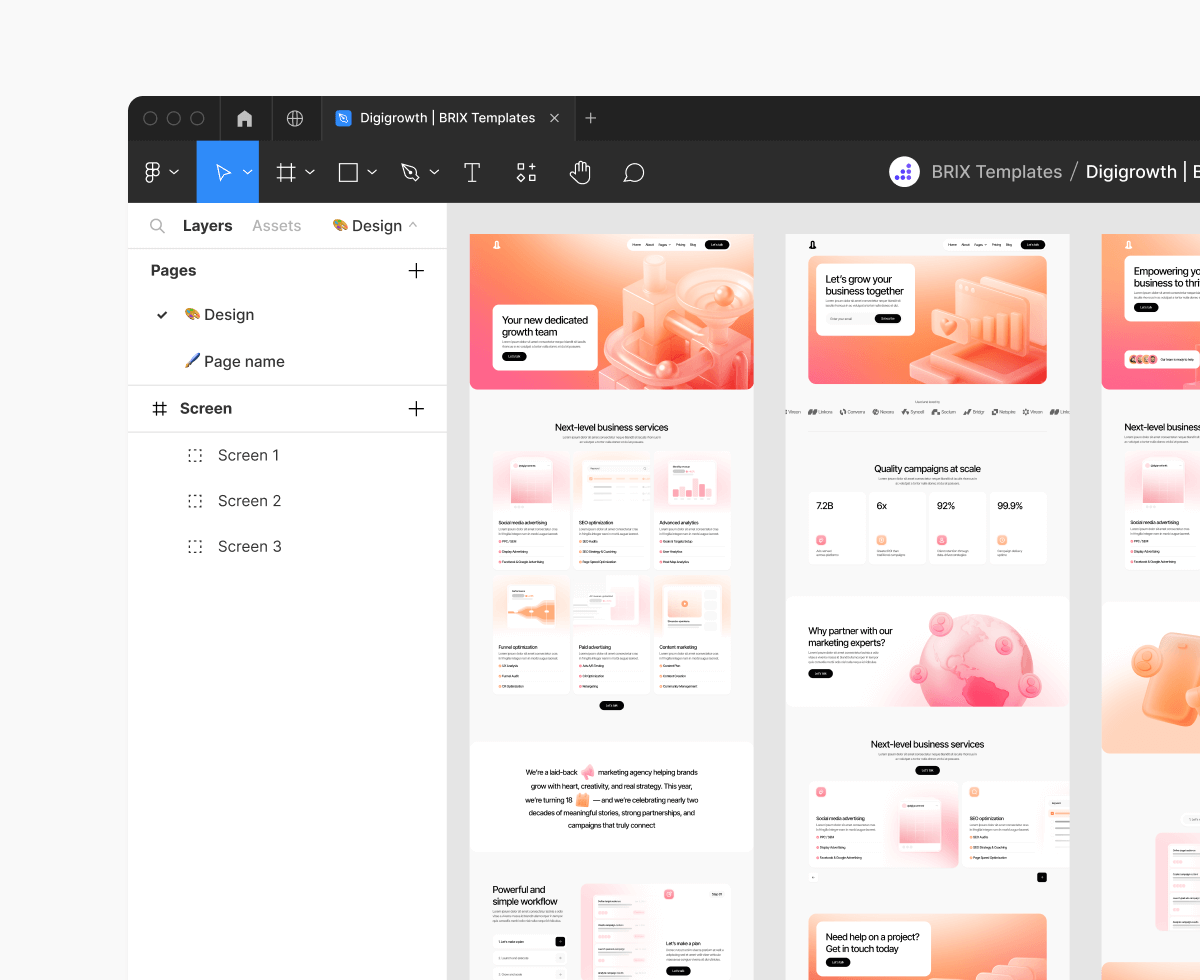The image size is (1200, 980).
Task: Open the Resources components tool
Action: tap(526, 172)
